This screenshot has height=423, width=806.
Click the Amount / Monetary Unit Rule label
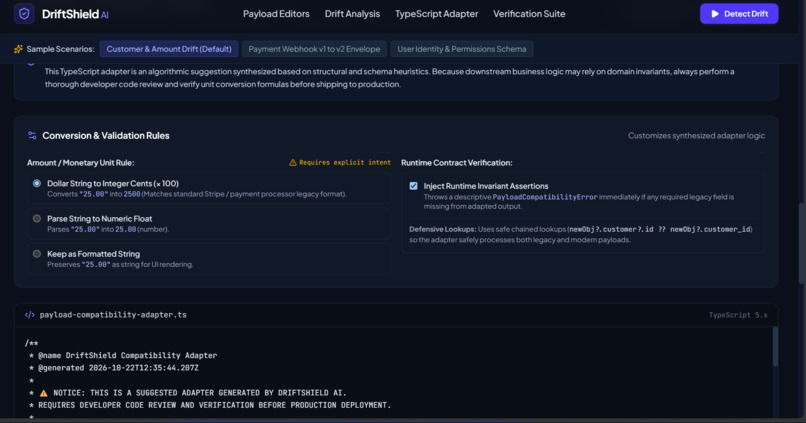pos(81,162)
